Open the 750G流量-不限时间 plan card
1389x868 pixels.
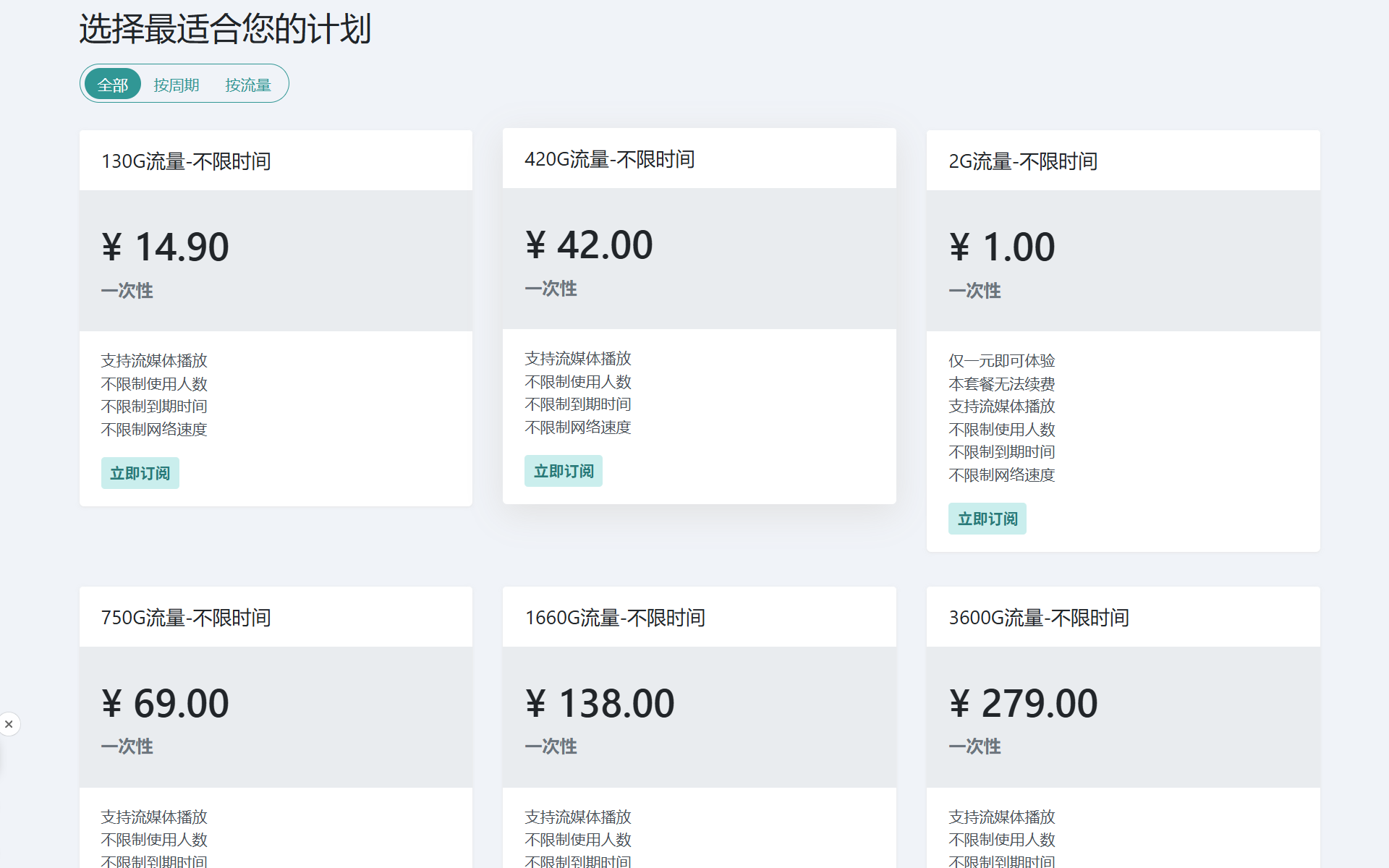point(186,617)
